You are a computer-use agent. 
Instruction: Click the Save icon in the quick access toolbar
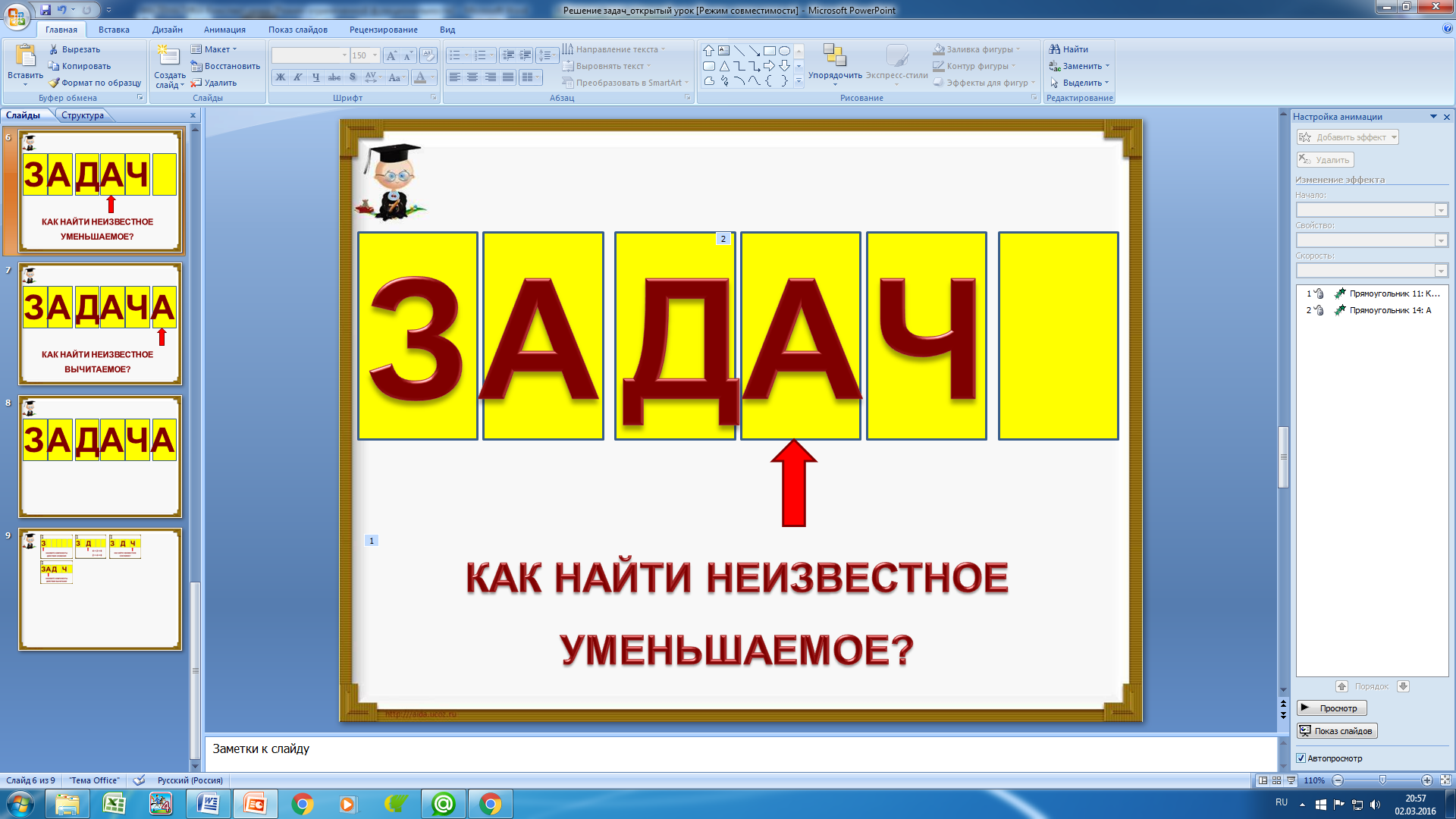(45, 10)
